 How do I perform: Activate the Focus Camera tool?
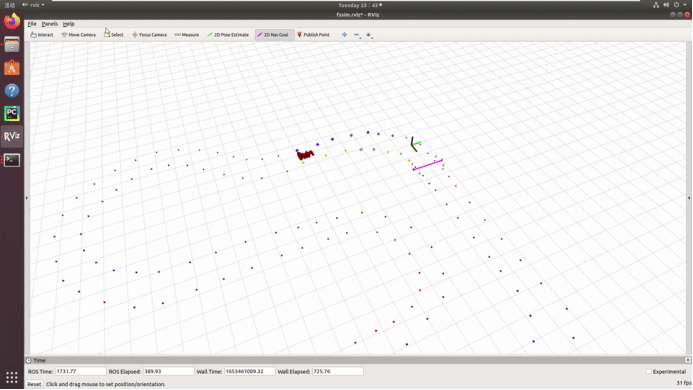pos(149,34)
